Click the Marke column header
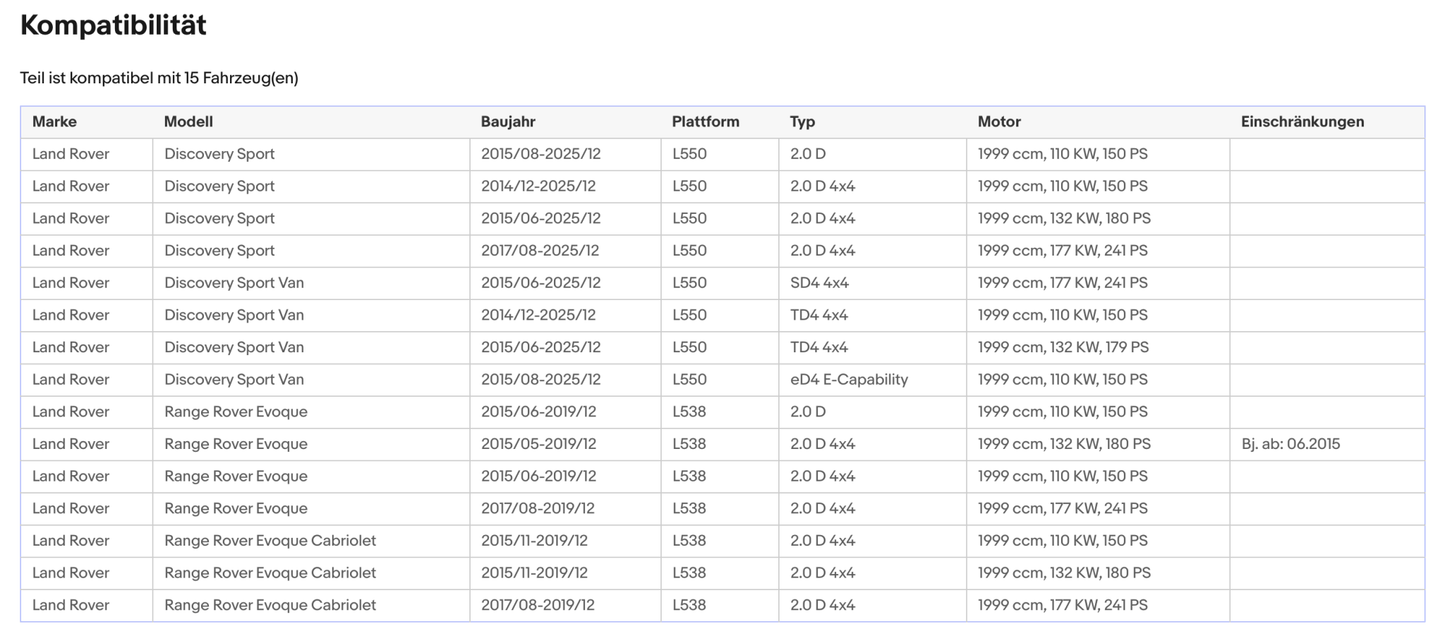1445x629 pixels. tap(54, 122)
